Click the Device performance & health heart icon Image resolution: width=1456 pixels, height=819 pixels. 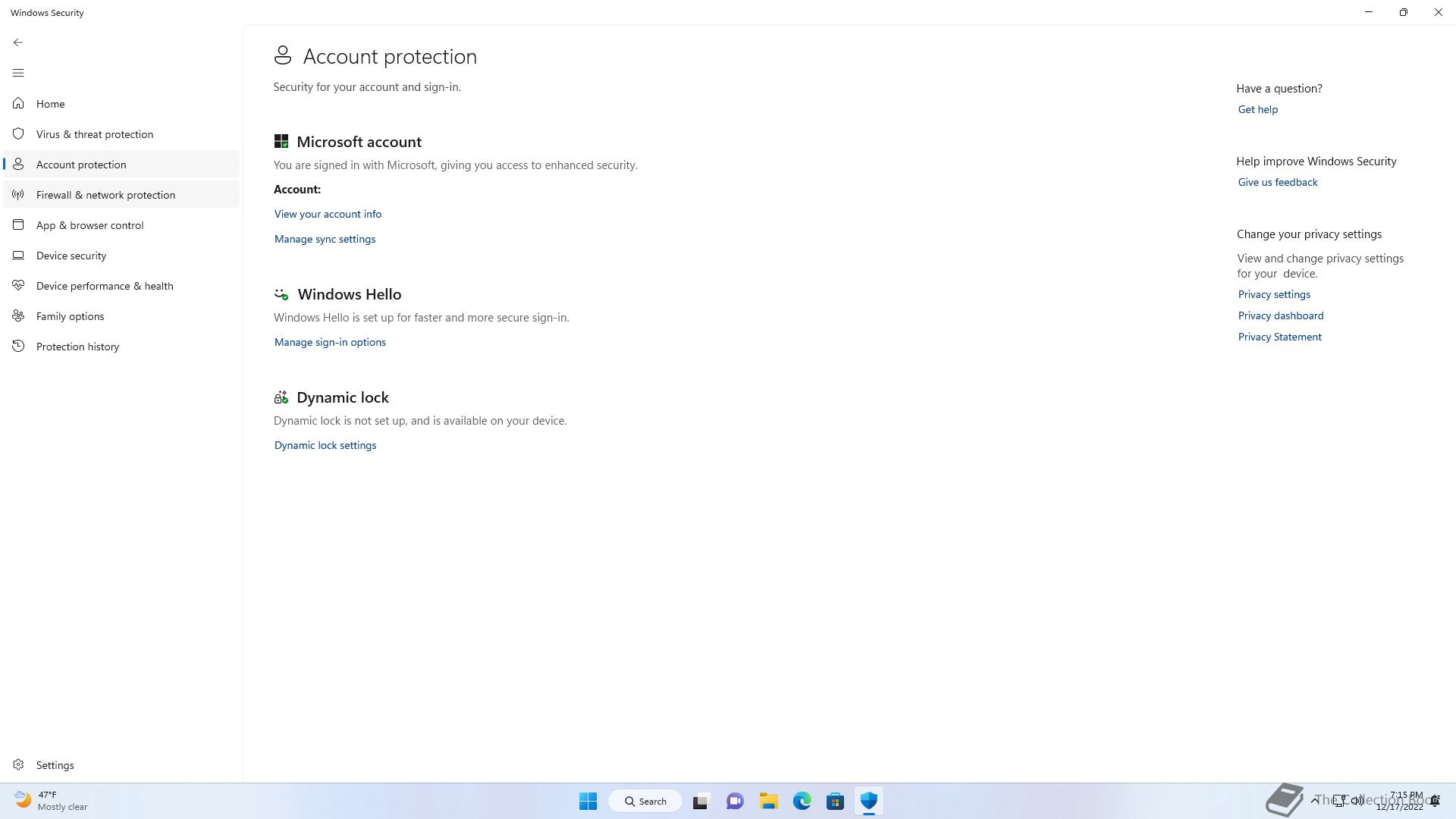coord(18,285)
